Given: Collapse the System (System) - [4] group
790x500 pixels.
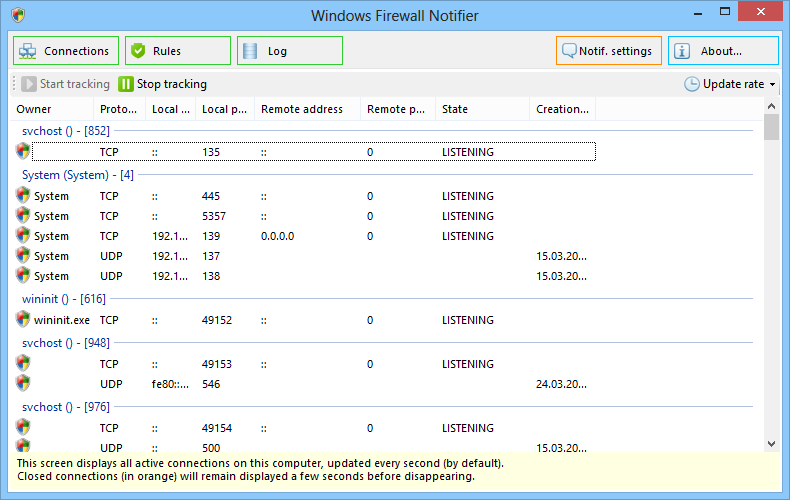Looking at the screenshot, I should (x=78, y=175).
